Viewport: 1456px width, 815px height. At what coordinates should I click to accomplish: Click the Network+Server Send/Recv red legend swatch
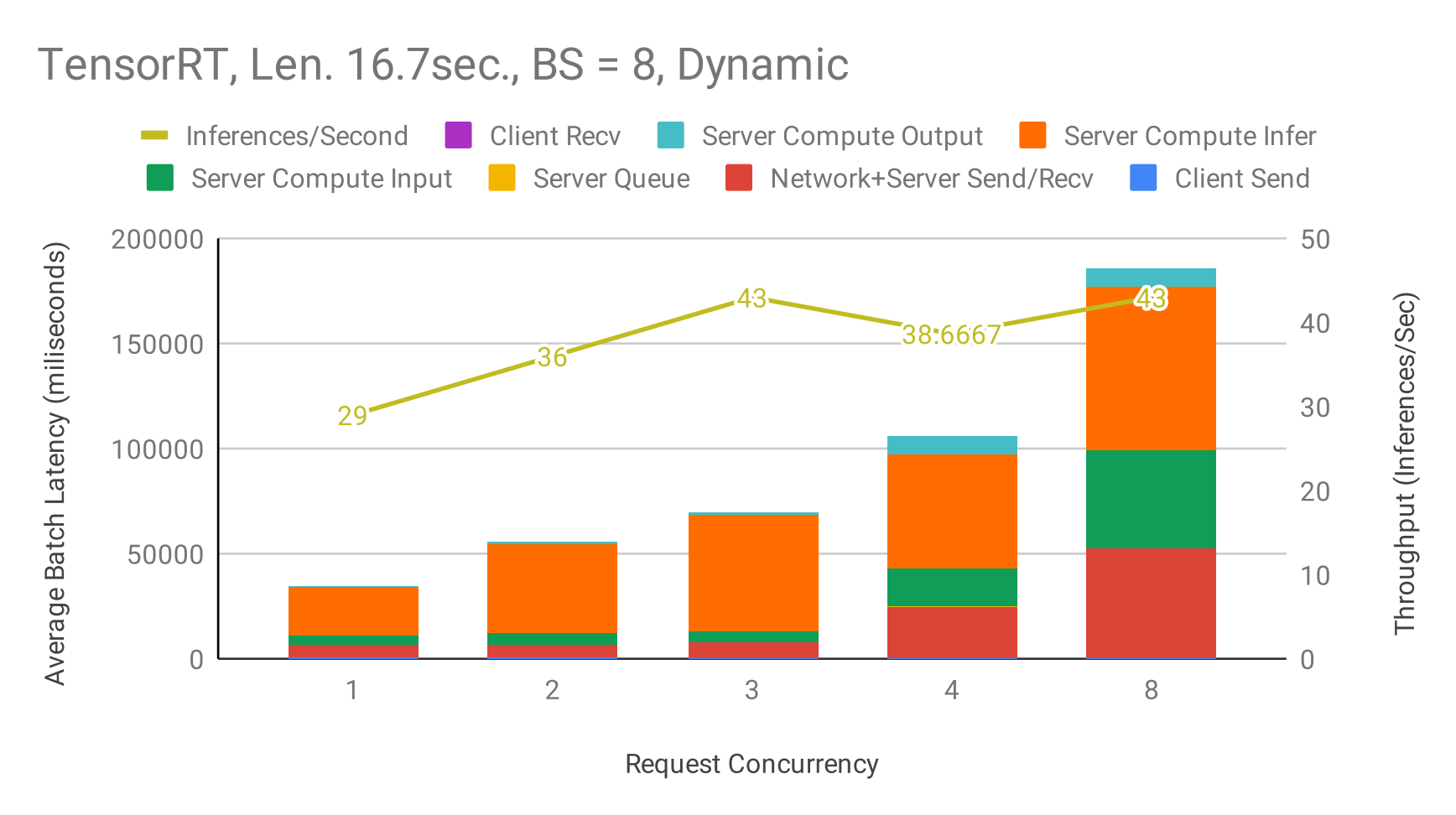(739, 179)
